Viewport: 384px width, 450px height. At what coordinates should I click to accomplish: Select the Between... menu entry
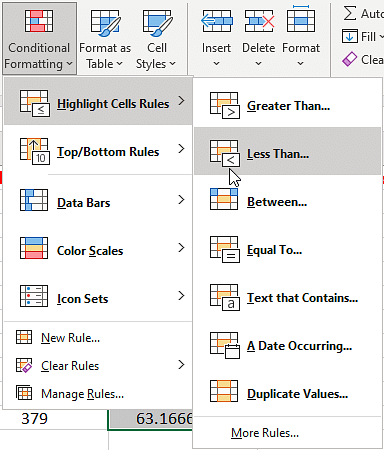pyautogui.click(x=287, y=199)
